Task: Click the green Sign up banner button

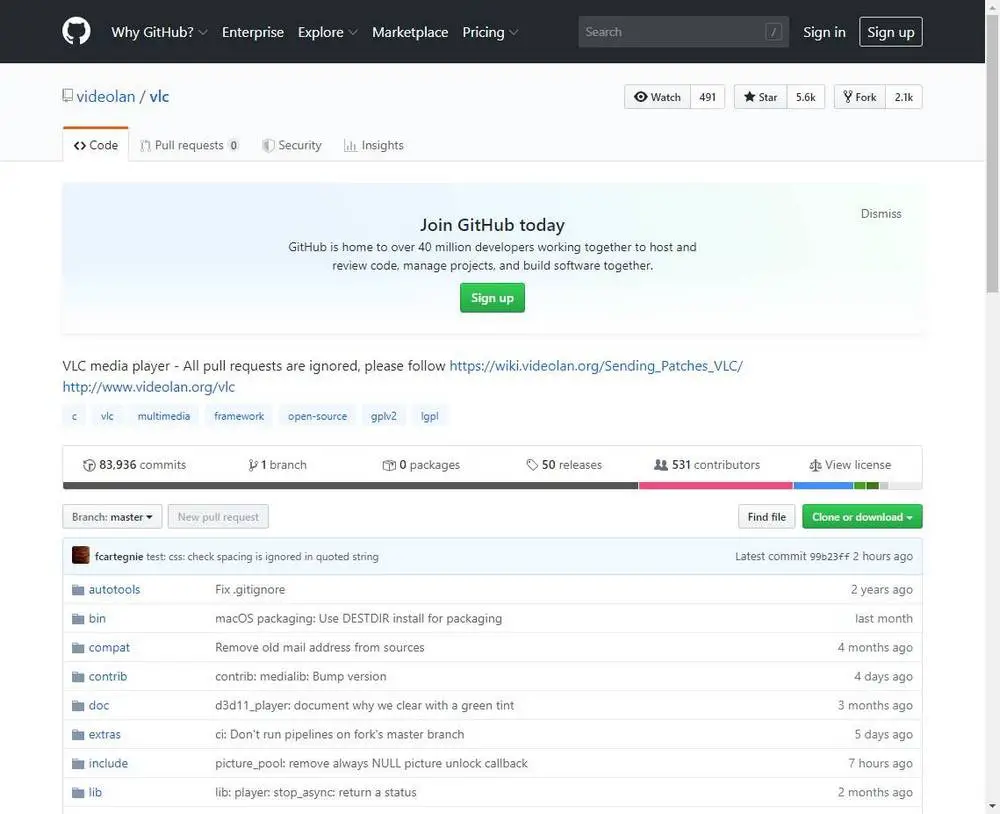Action: [x=492, y=298]
